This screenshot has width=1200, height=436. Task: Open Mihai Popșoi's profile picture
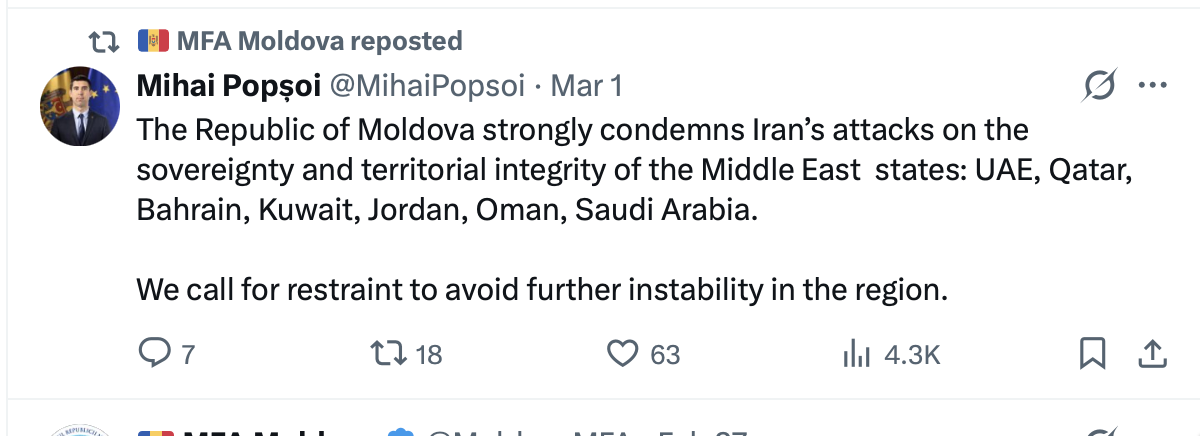(x=80, y=107)
